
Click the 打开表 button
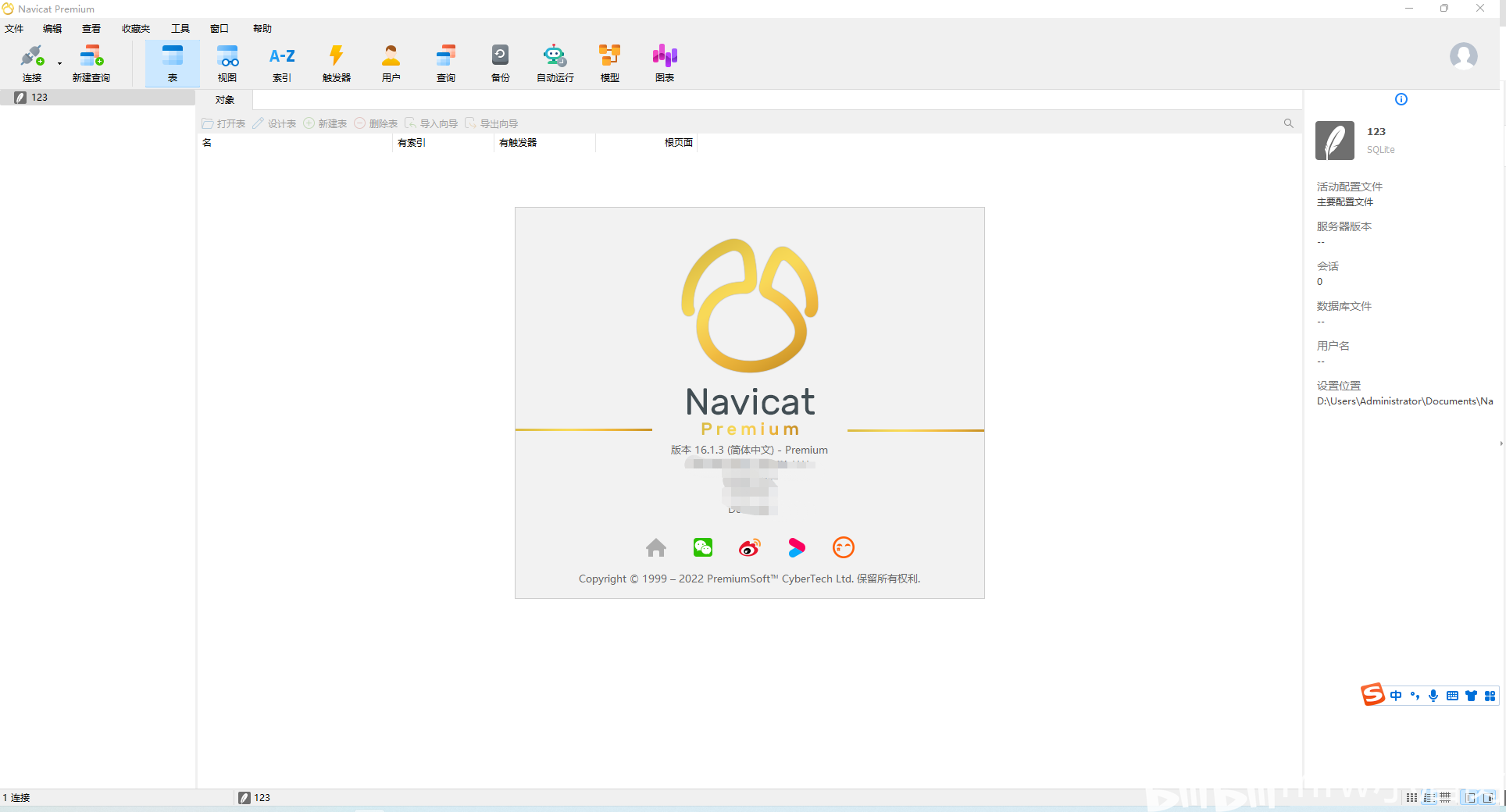(223, 123)
